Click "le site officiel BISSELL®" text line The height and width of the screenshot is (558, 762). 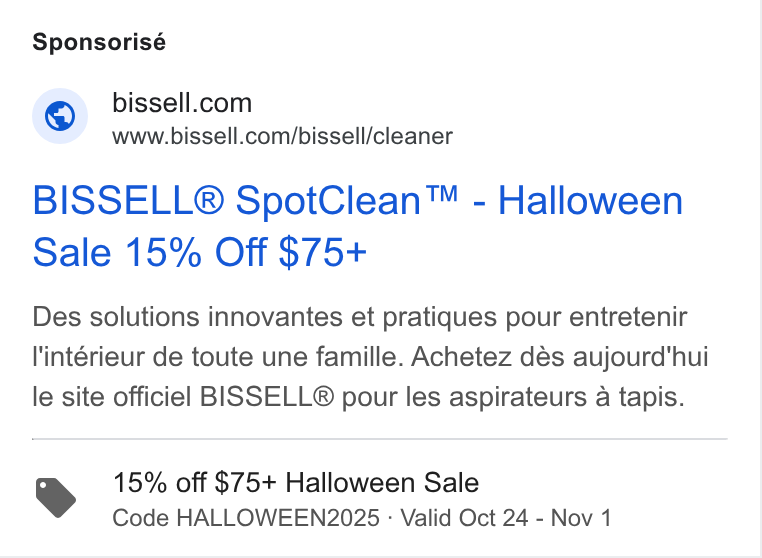click(183, 397)
